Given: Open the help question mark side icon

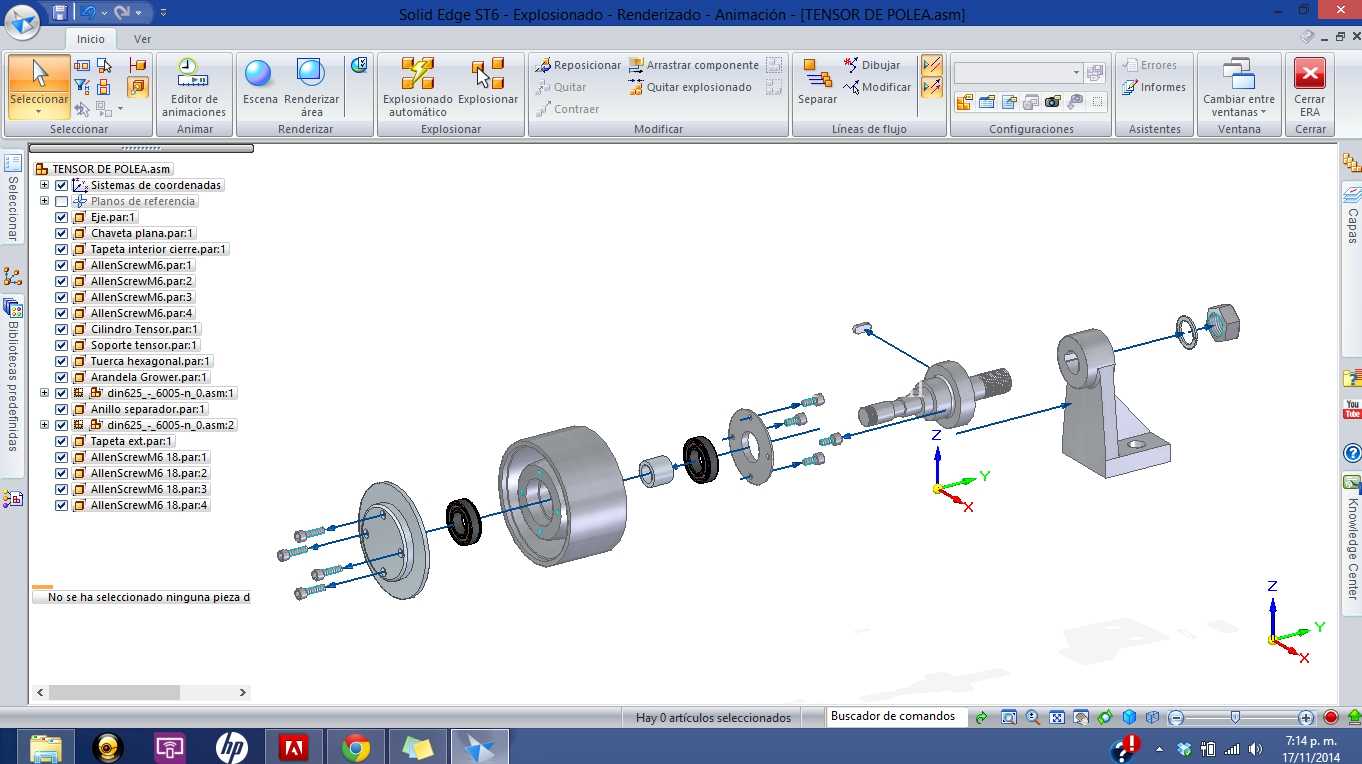Looking at the screenshot, I should click(x=1352, y=453).
